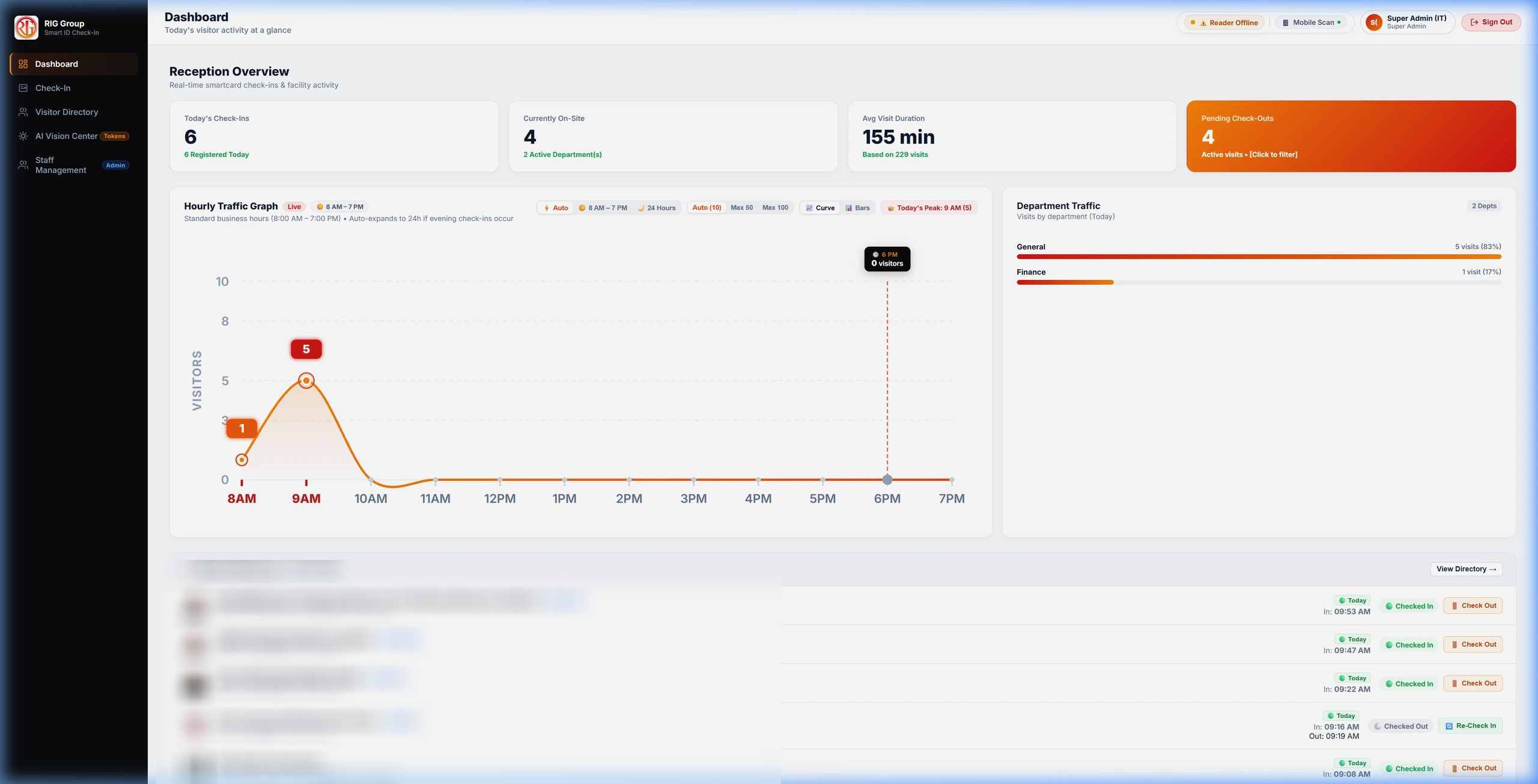Click the Super Admin avatar circle
This screenshot has height=784, width=1538.
pos(1373,22)
